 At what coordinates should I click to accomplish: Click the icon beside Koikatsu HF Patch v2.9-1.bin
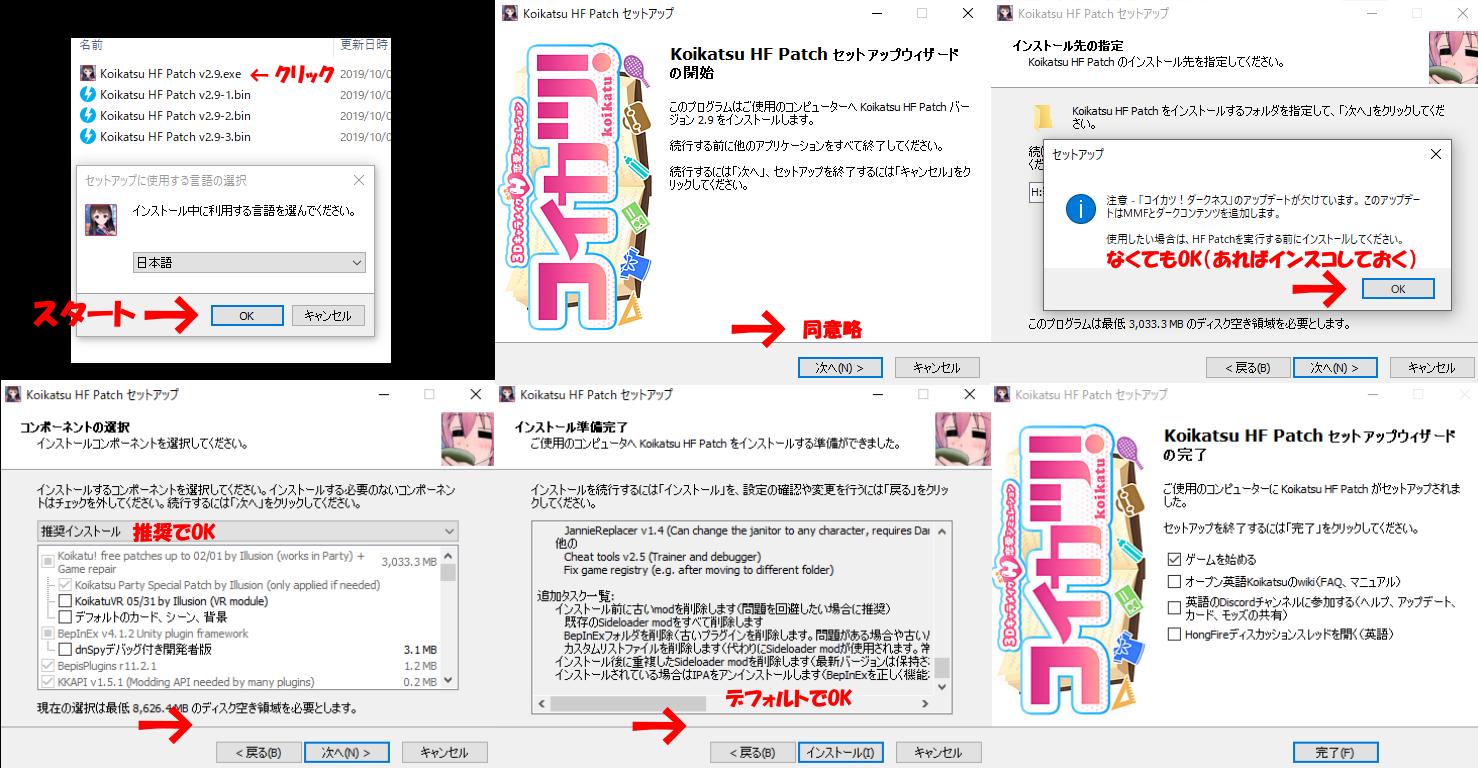tap(88, 94)
